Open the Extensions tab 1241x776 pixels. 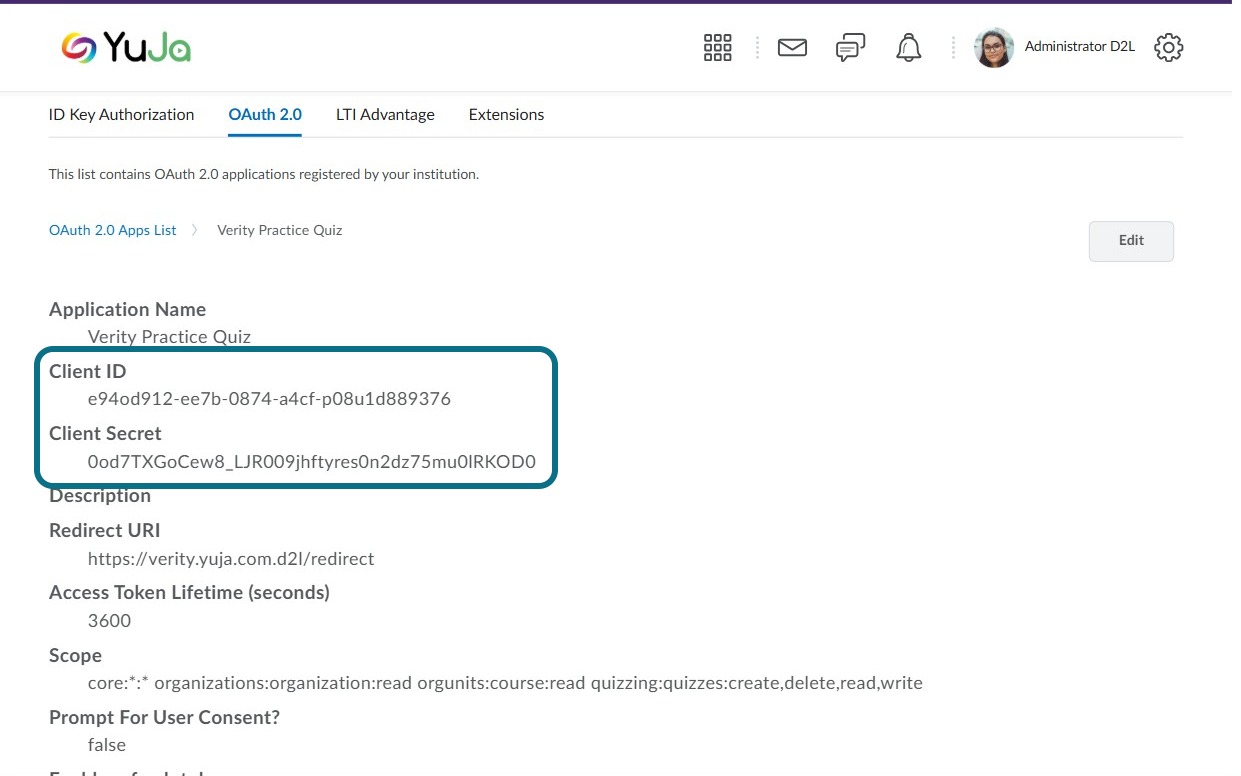(506, 114)
